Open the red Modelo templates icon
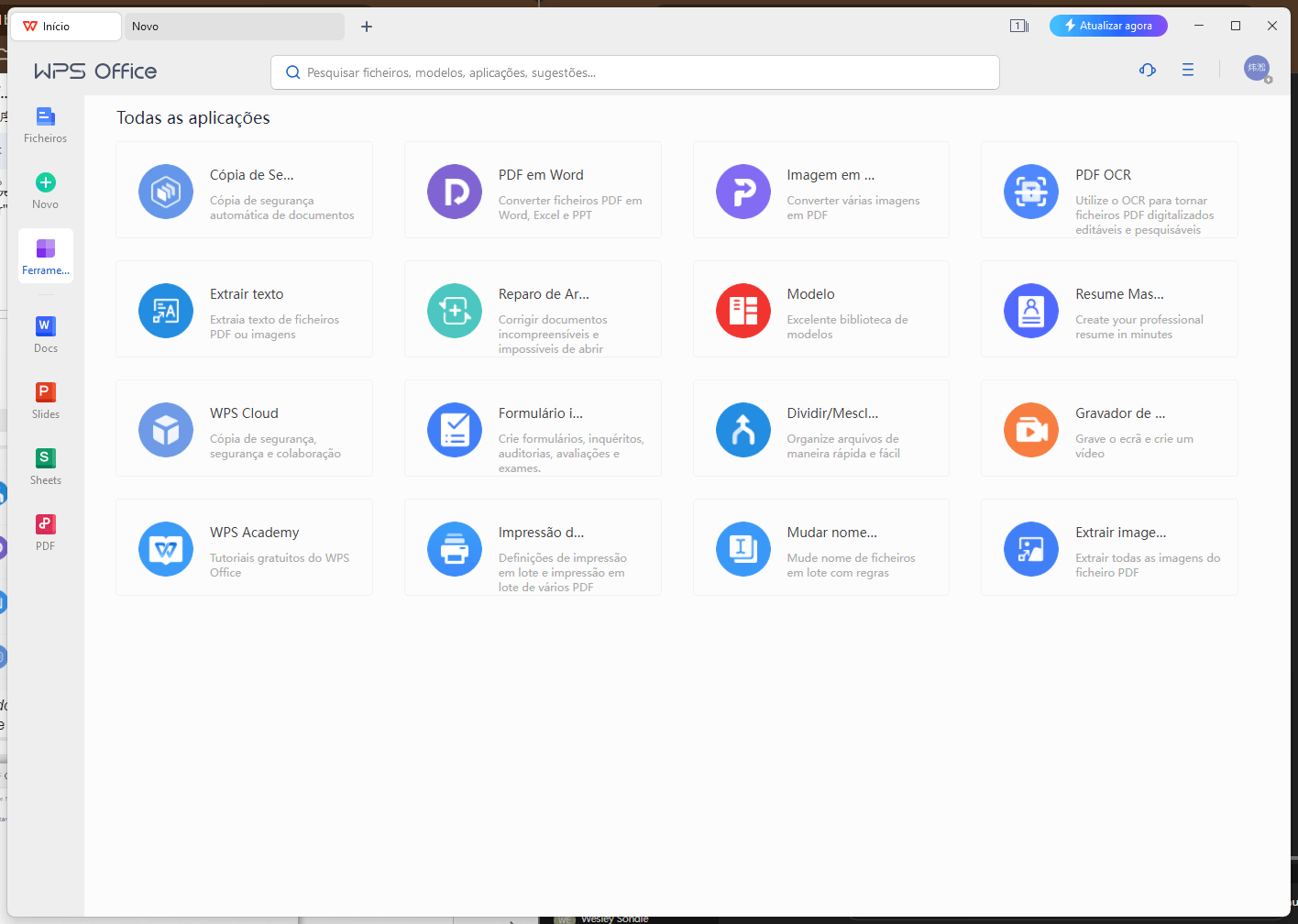The image size is (1298, 924). [x=743, y=311]
